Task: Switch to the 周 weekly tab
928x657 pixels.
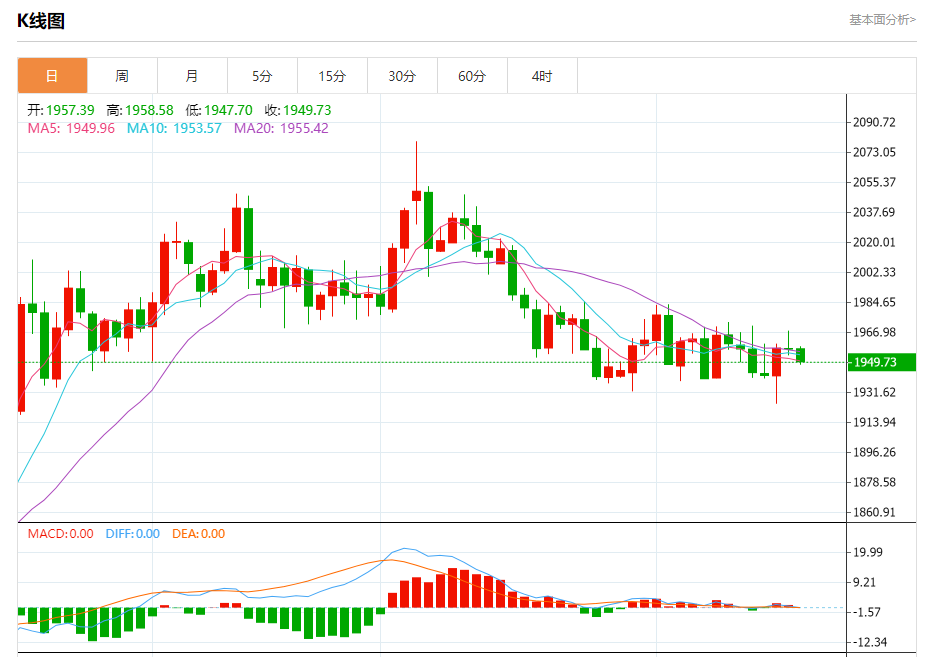Action: [123, 76]
